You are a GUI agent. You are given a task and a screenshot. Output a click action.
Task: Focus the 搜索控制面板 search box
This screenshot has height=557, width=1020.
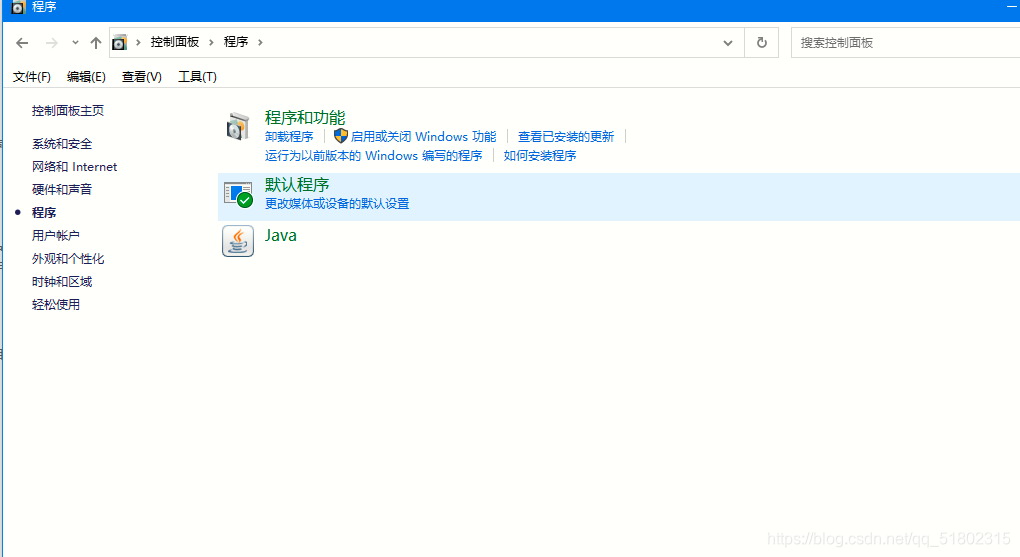tap(906, 43)
